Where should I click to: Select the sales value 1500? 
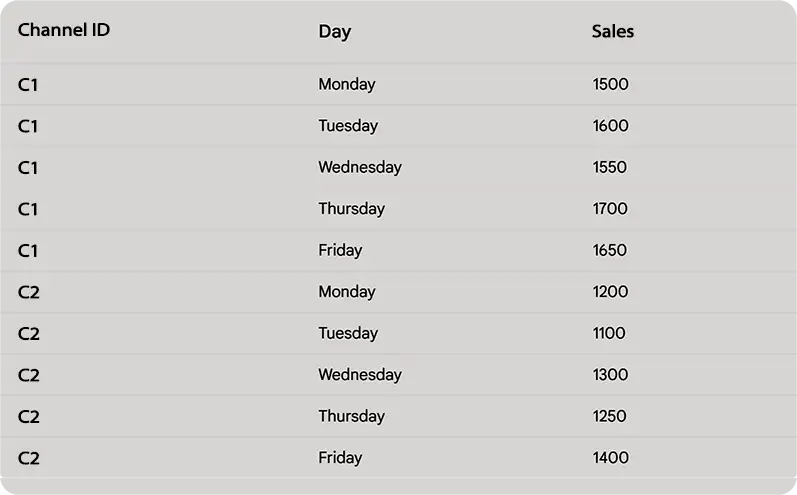[610, 84]
